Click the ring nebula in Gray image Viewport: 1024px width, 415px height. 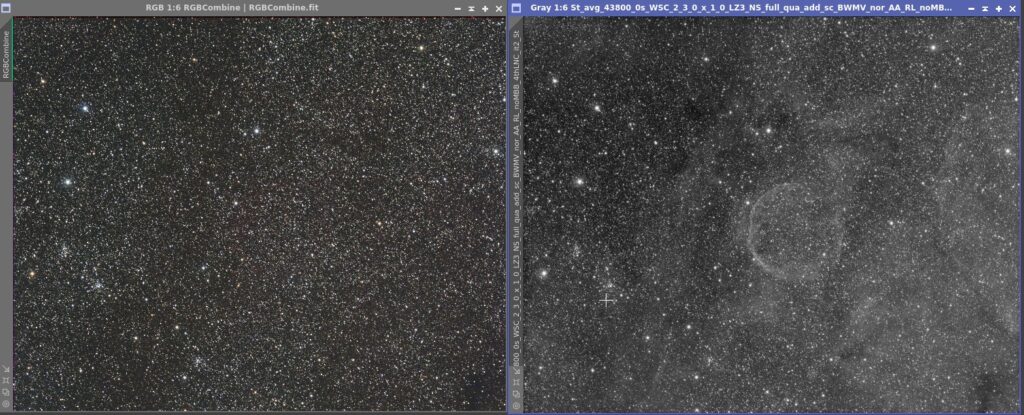[793, 231]
